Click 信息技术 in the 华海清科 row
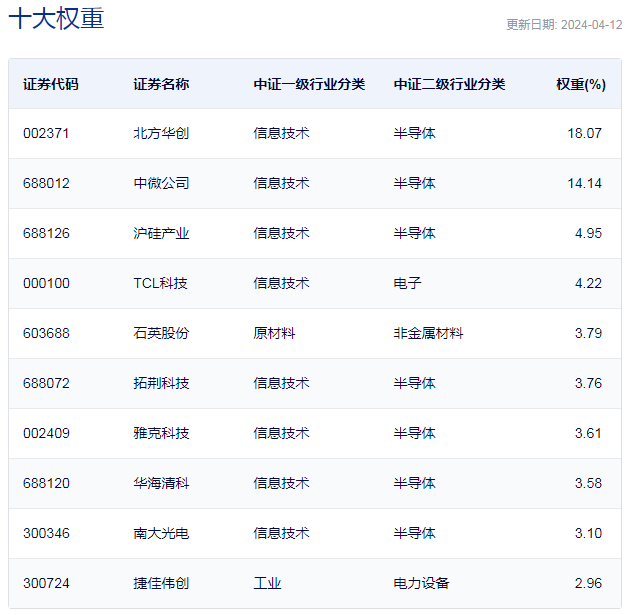The image size is (630, 615). point(281,483)
